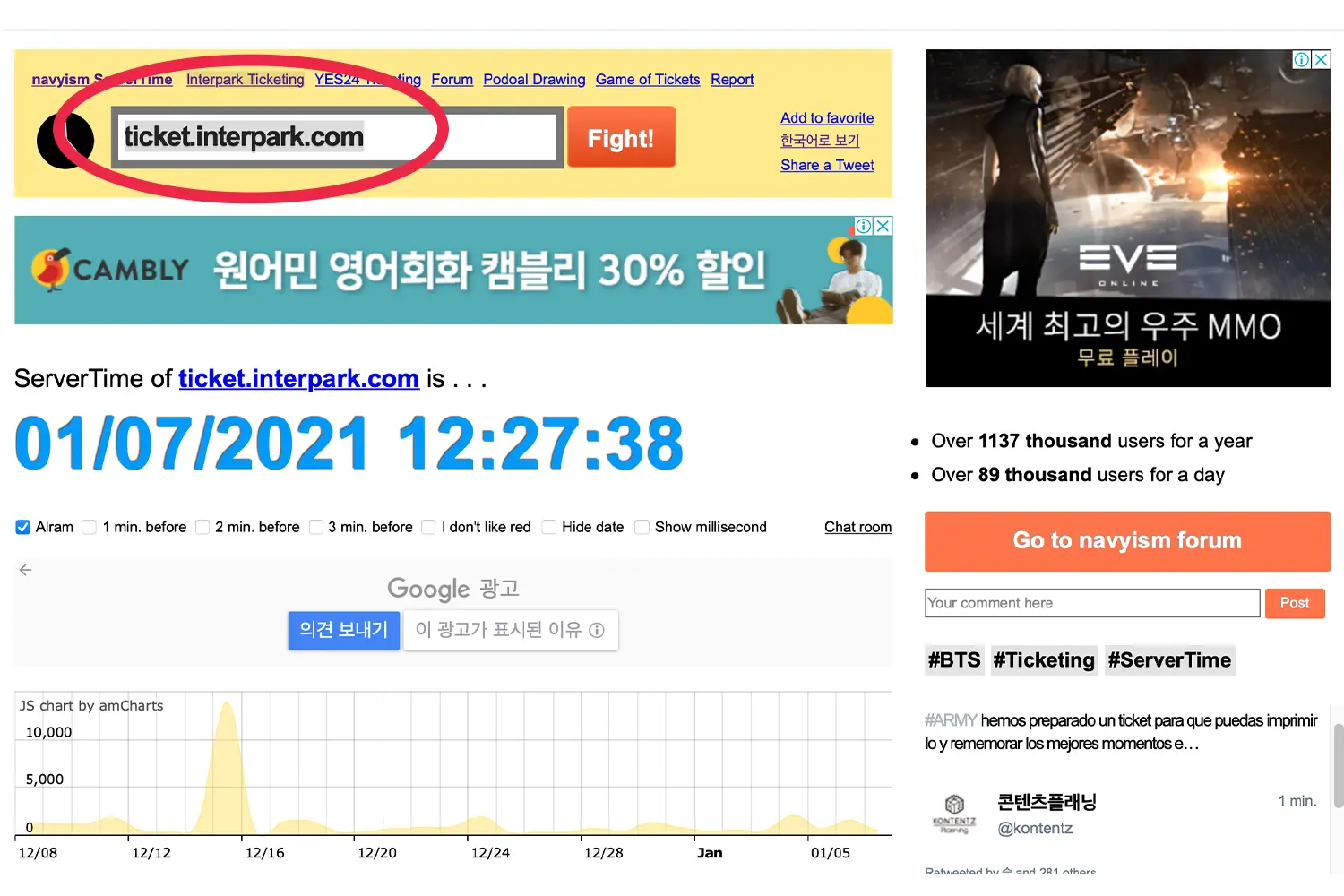Open the Interpark Ticketing menu link
This screenshot has height=896, width=1344.
click(x=245, y=80)
